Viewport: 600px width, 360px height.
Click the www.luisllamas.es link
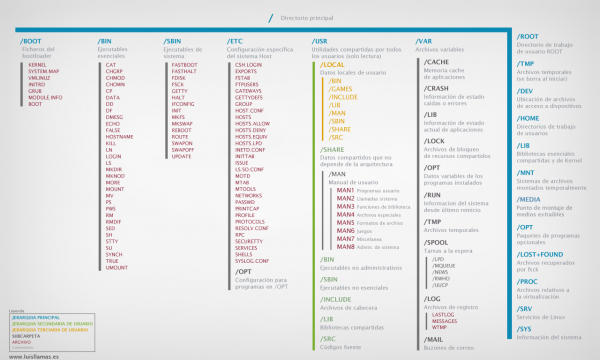(x=34, y=357)
